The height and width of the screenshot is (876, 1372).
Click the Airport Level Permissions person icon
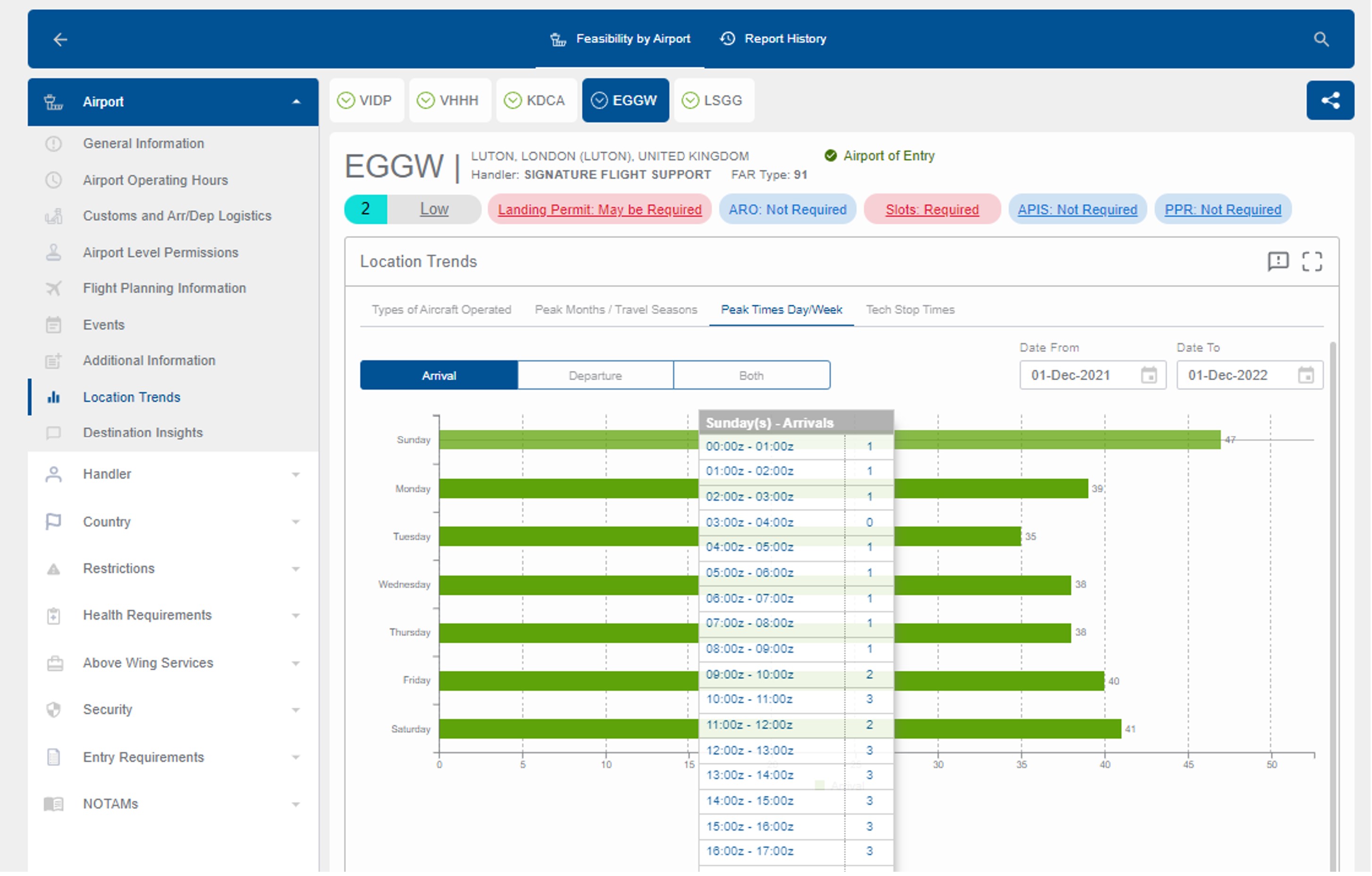pyautogui.click(x=53, y=252)
